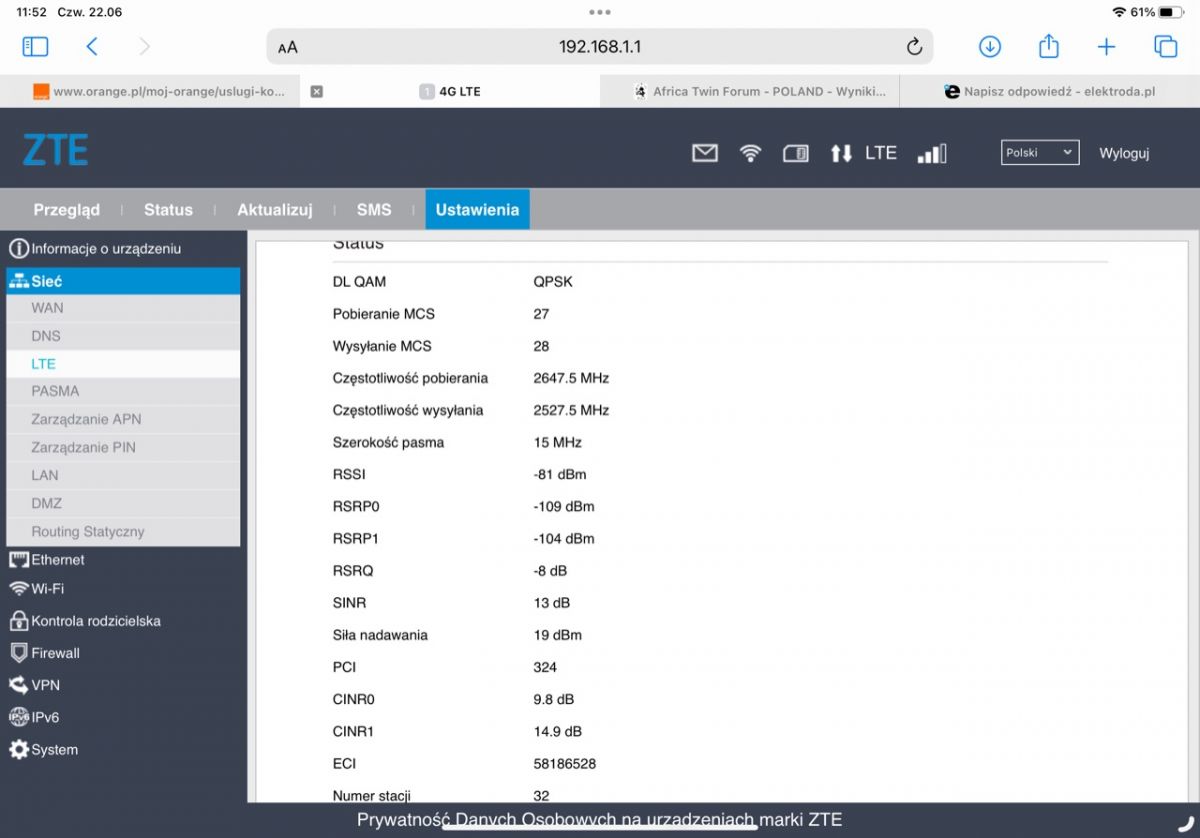Go forward to the next page
The image size is (1200, 838).
pos(144,46)
